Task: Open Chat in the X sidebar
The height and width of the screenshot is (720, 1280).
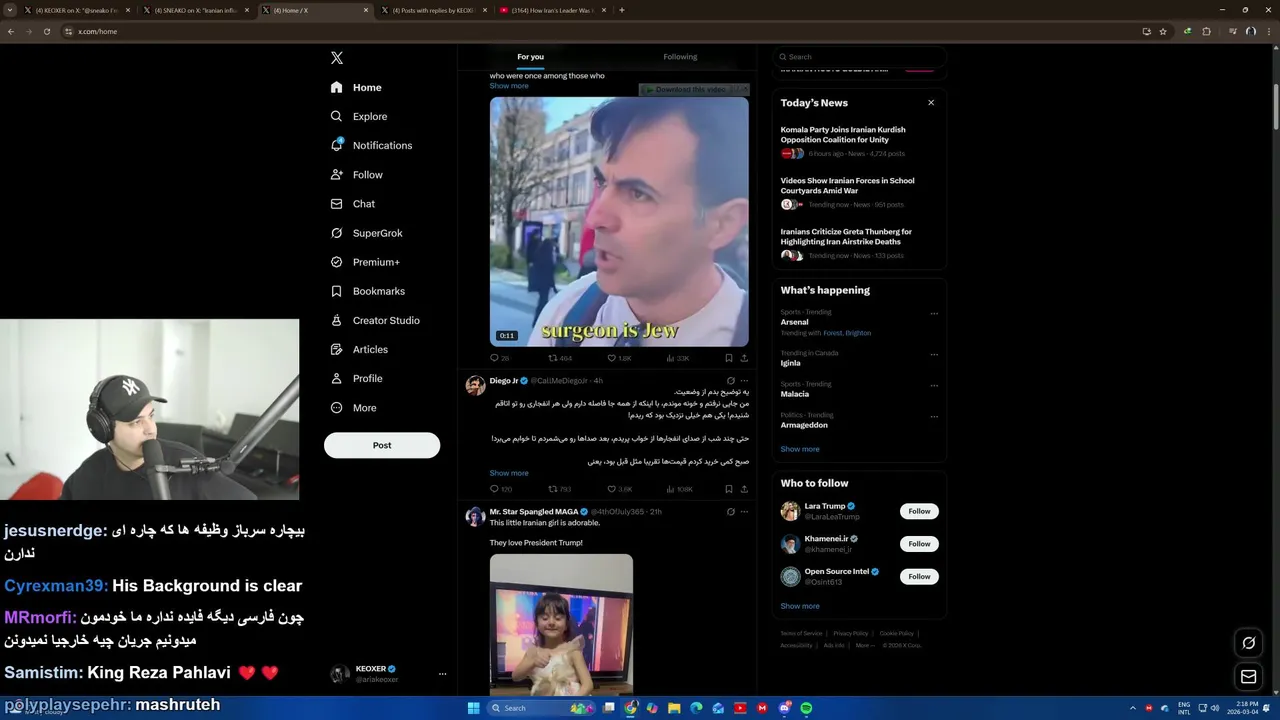Action: pyautogui.click(x=353, y=203)
